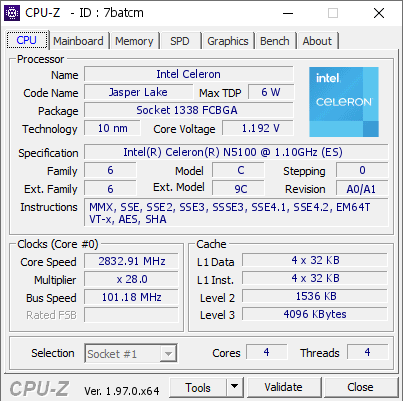Viewport: 403px width, 401px height.
Task: Open the Bench tab
Action: pos(275,41)
